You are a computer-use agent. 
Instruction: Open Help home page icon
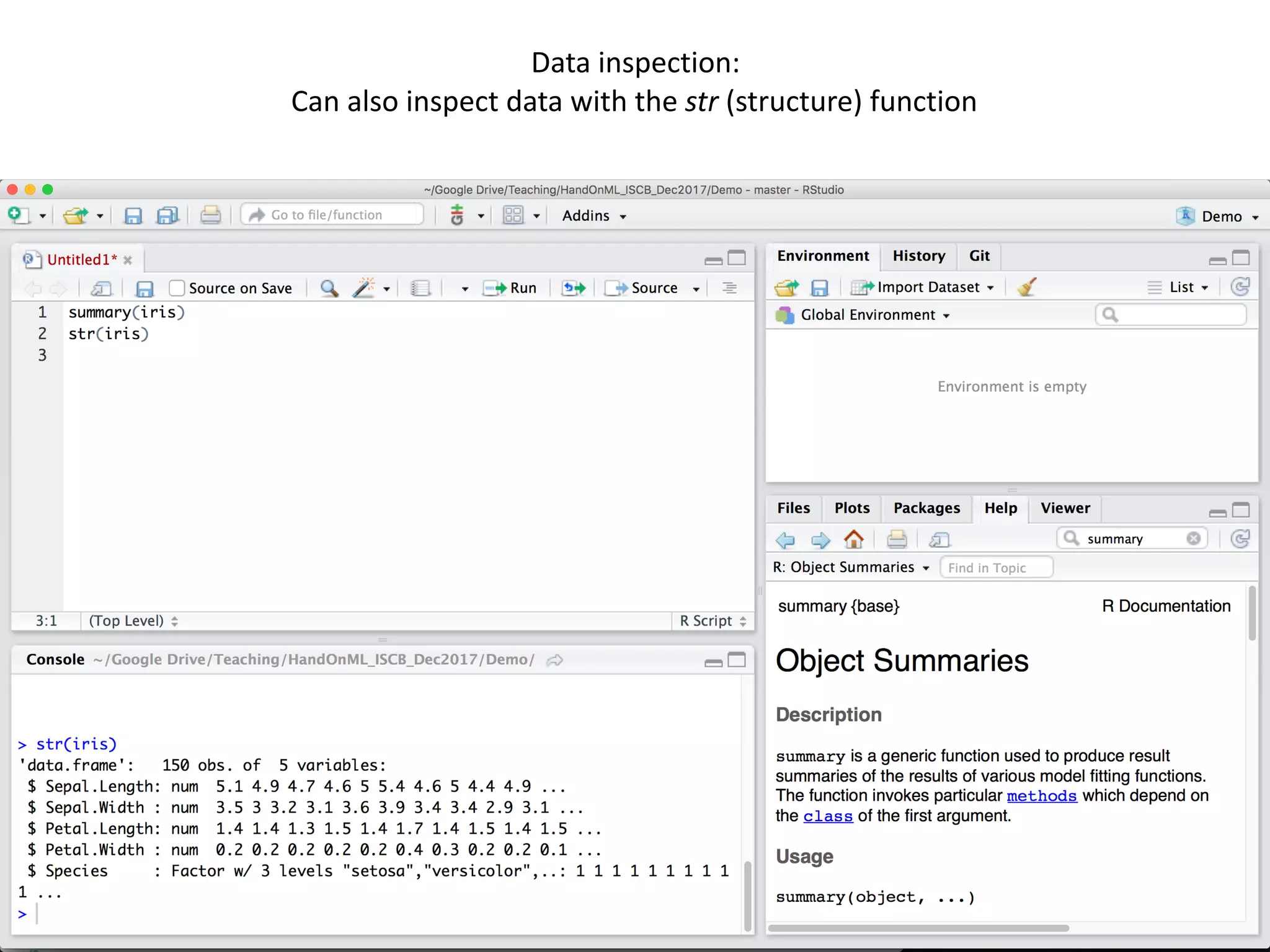pyautogui.click(x=854, y=539)
